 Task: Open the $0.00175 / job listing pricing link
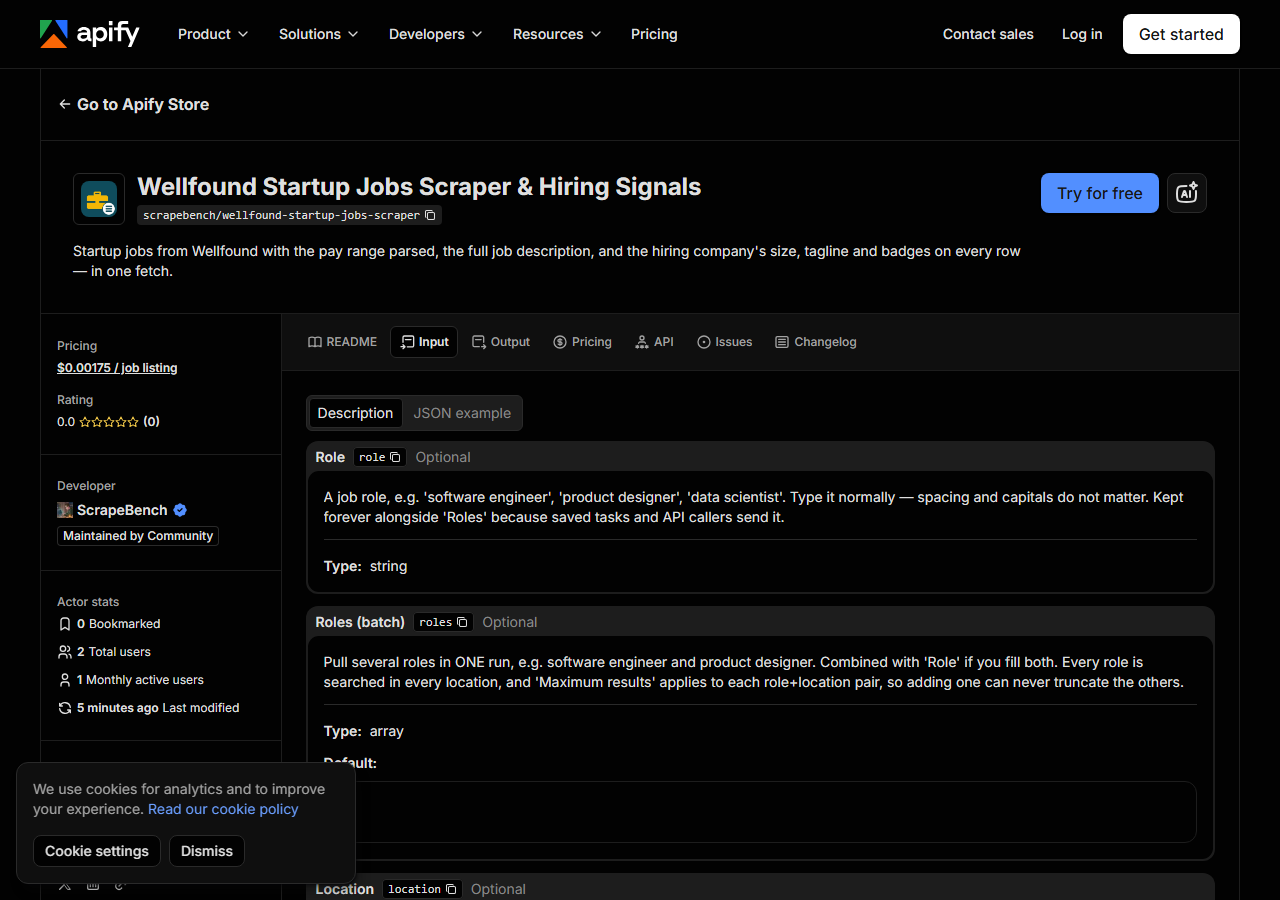117,368
